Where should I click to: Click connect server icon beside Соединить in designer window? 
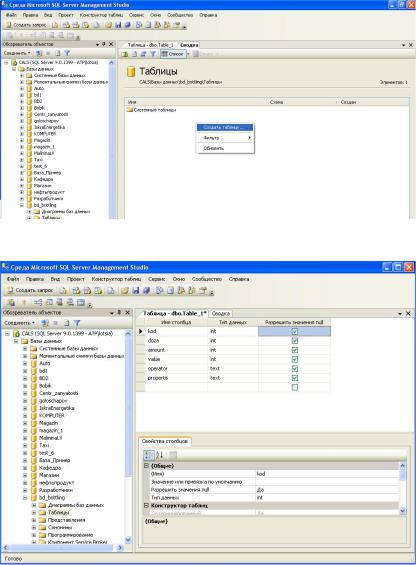45,323
